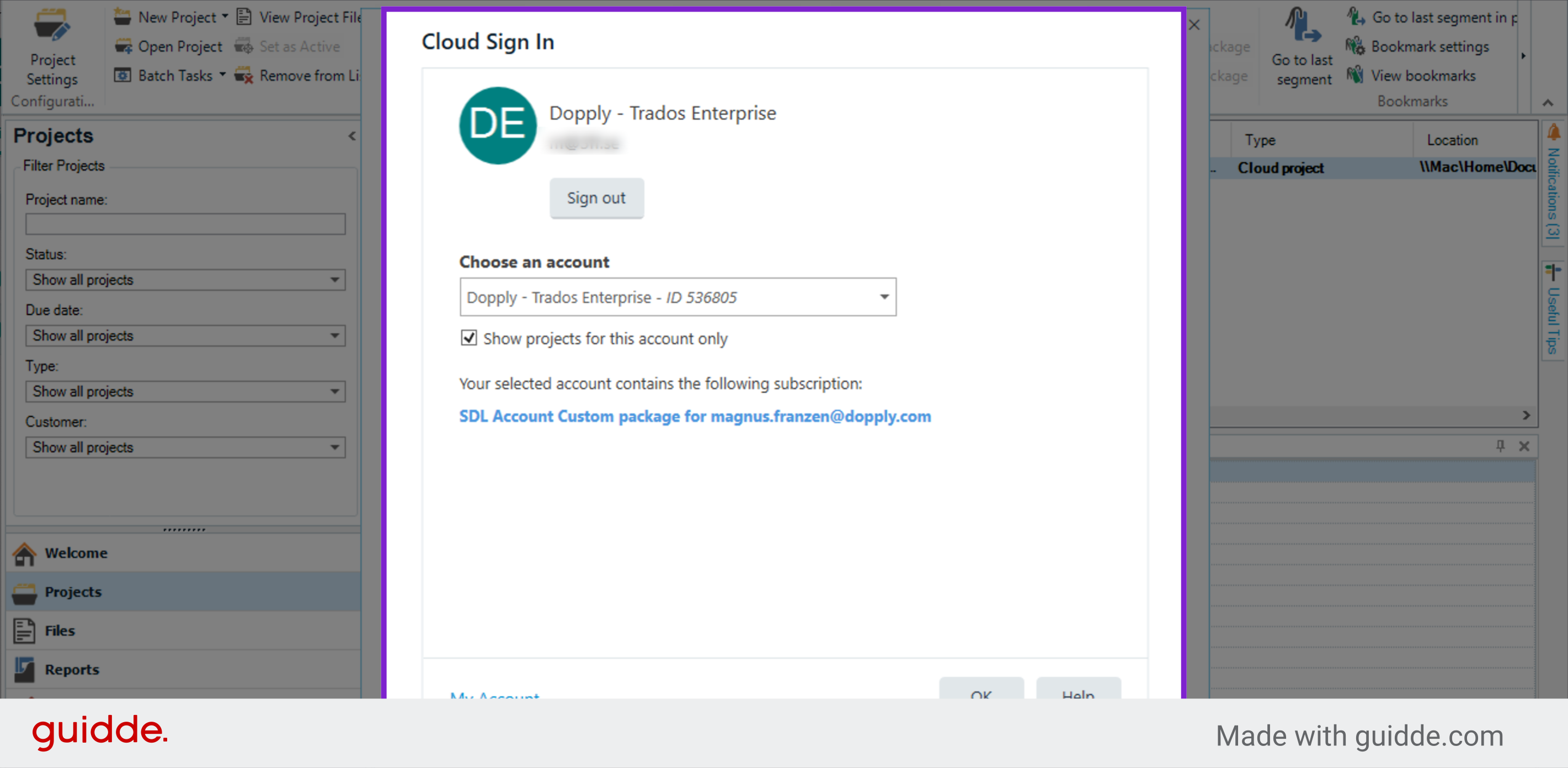
Task: Click the Sign out button
Action: (596, 199)
